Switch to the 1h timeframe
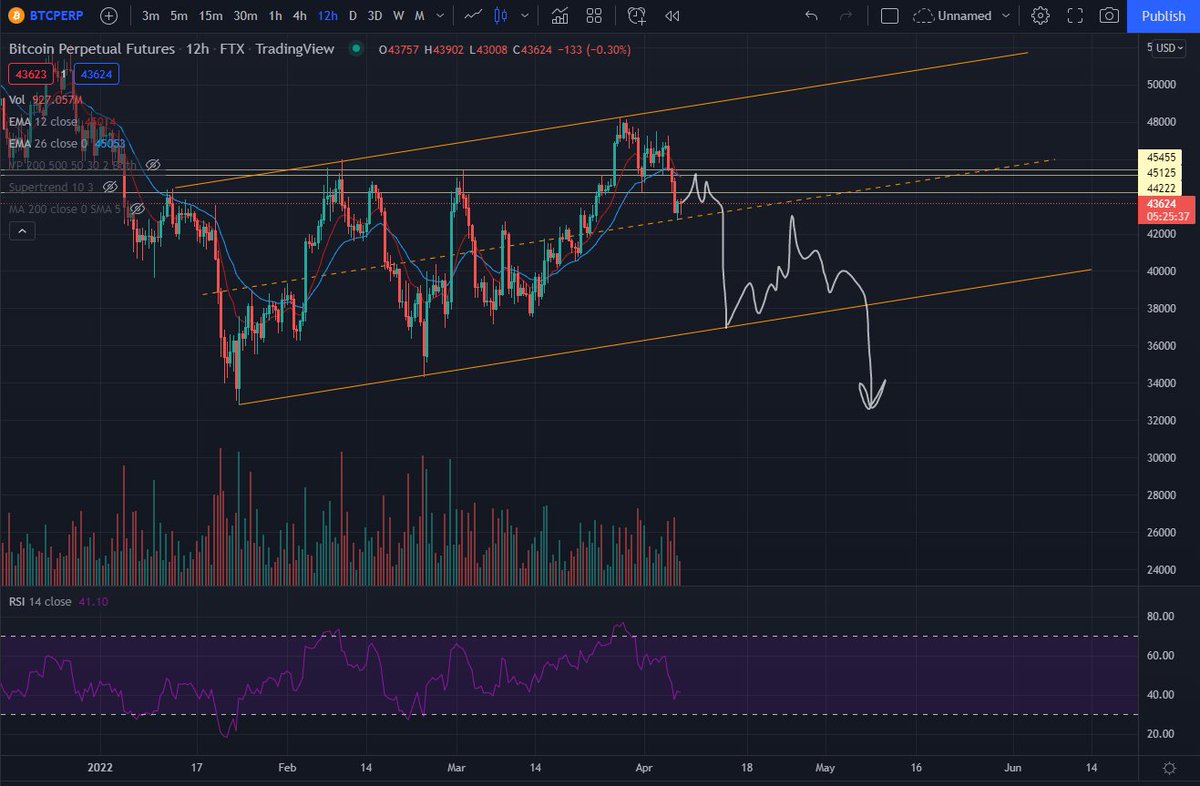This screenshot has width=1200, height=786. coord(275,16)
